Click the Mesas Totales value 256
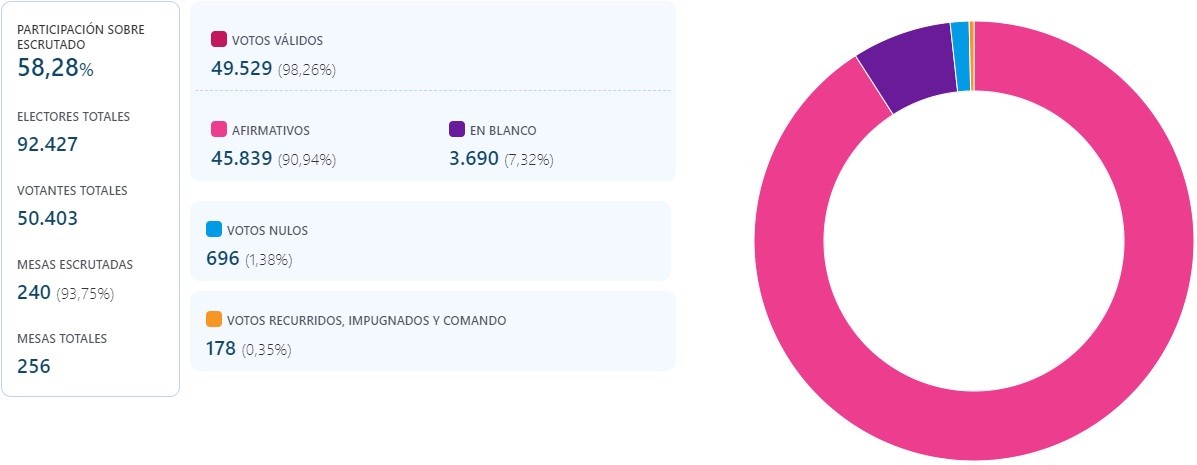This screenshot has height=465, width=1197. click(x=33, y=366)
